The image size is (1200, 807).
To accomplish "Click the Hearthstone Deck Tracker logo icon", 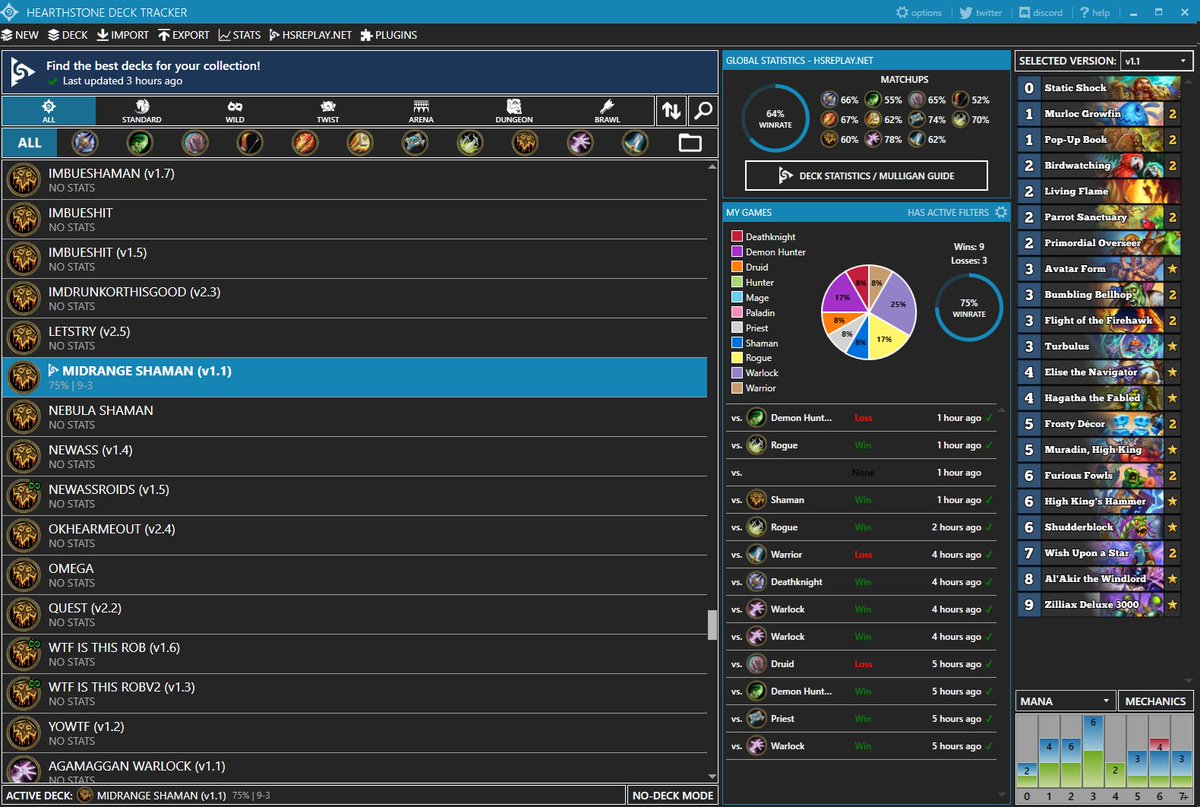I will [10, 12].
